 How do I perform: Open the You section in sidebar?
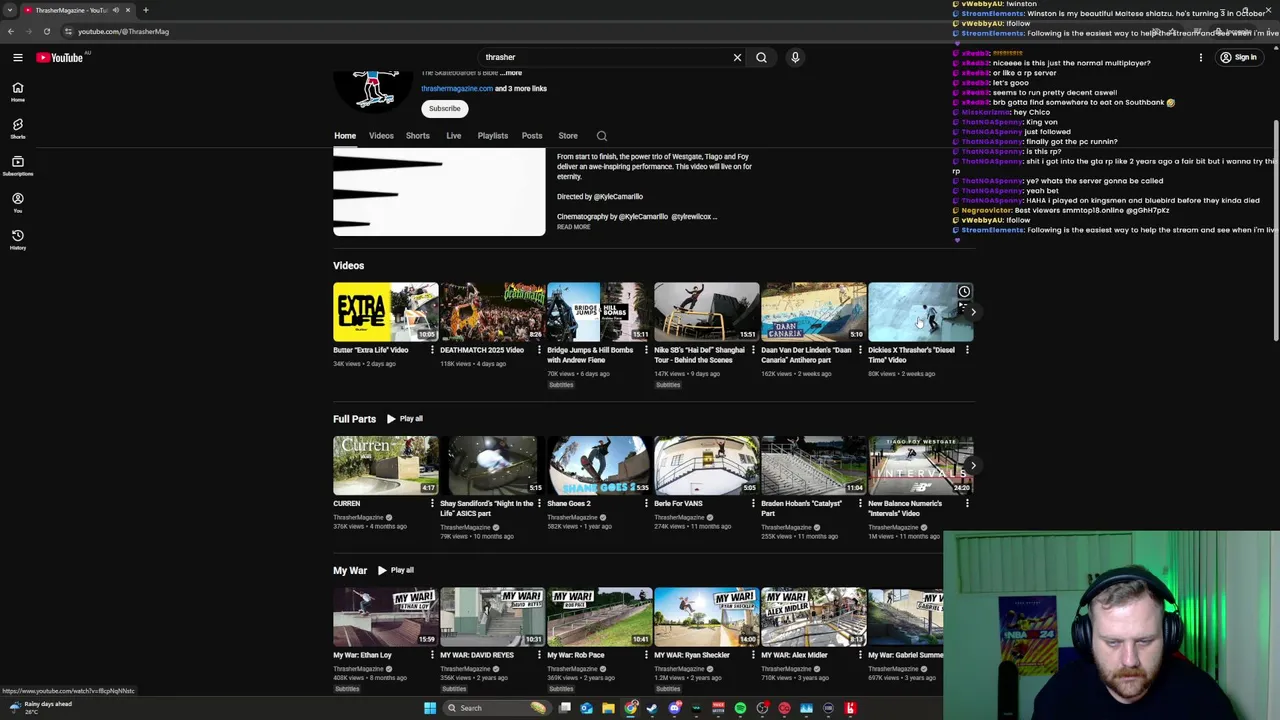coord(17,203)
